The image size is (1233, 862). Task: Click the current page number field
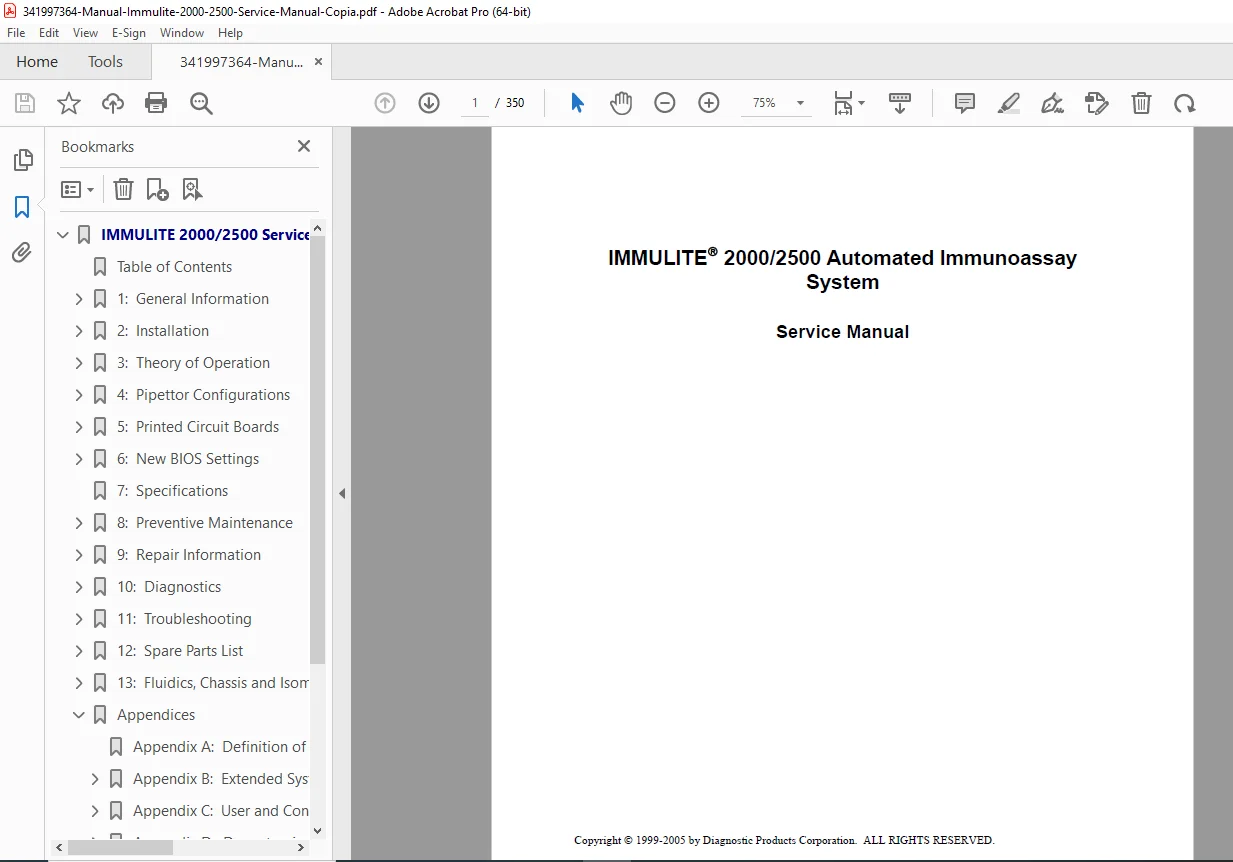point(474,103)
